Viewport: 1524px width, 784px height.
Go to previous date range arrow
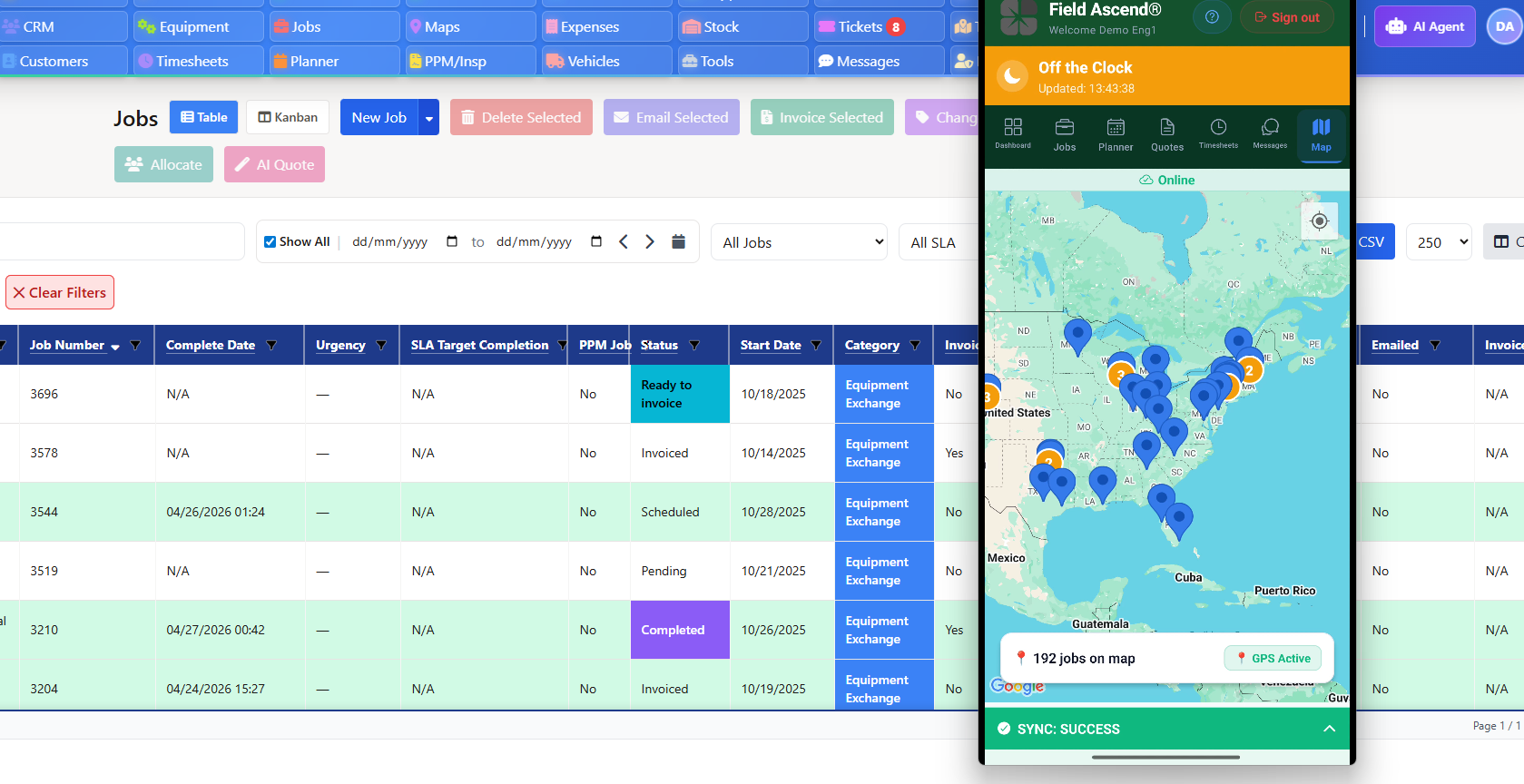coord(623,241)
